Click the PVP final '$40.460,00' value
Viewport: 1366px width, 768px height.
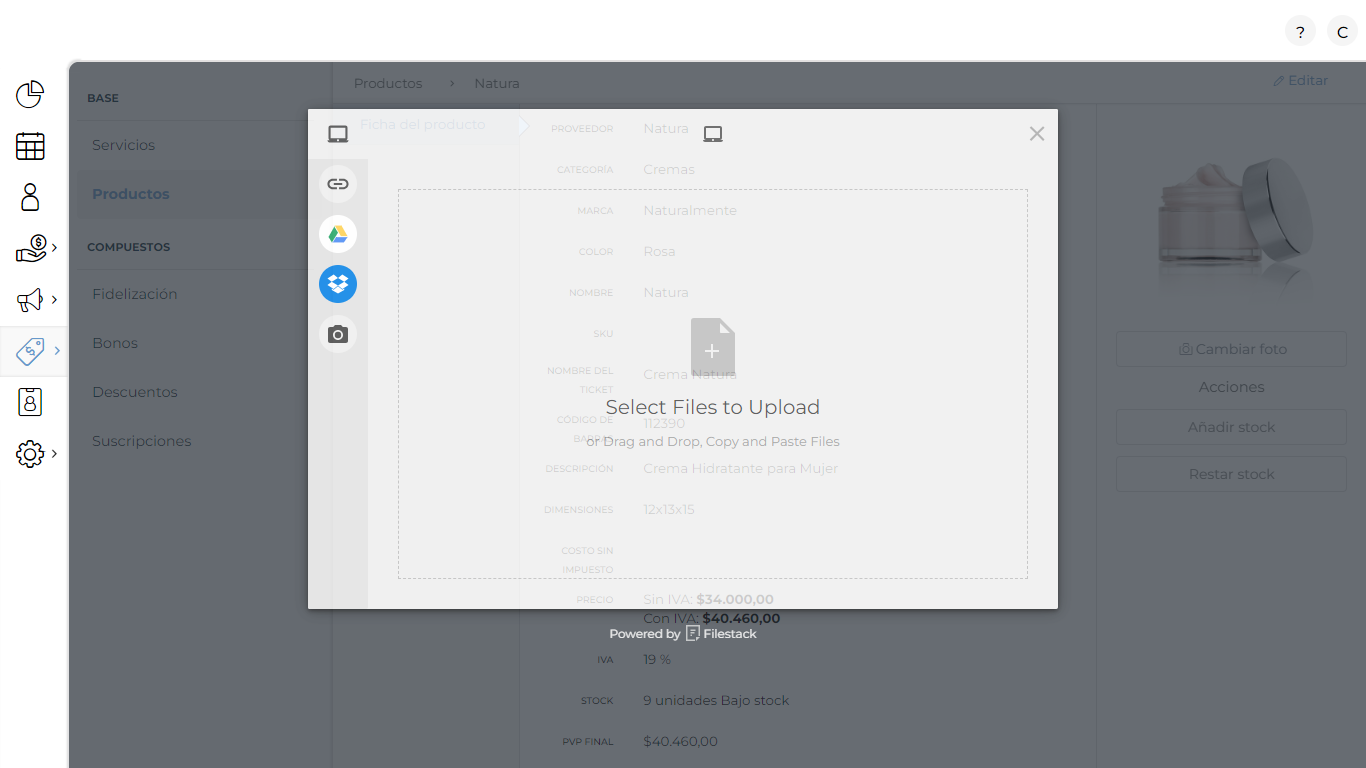[680, 741]
